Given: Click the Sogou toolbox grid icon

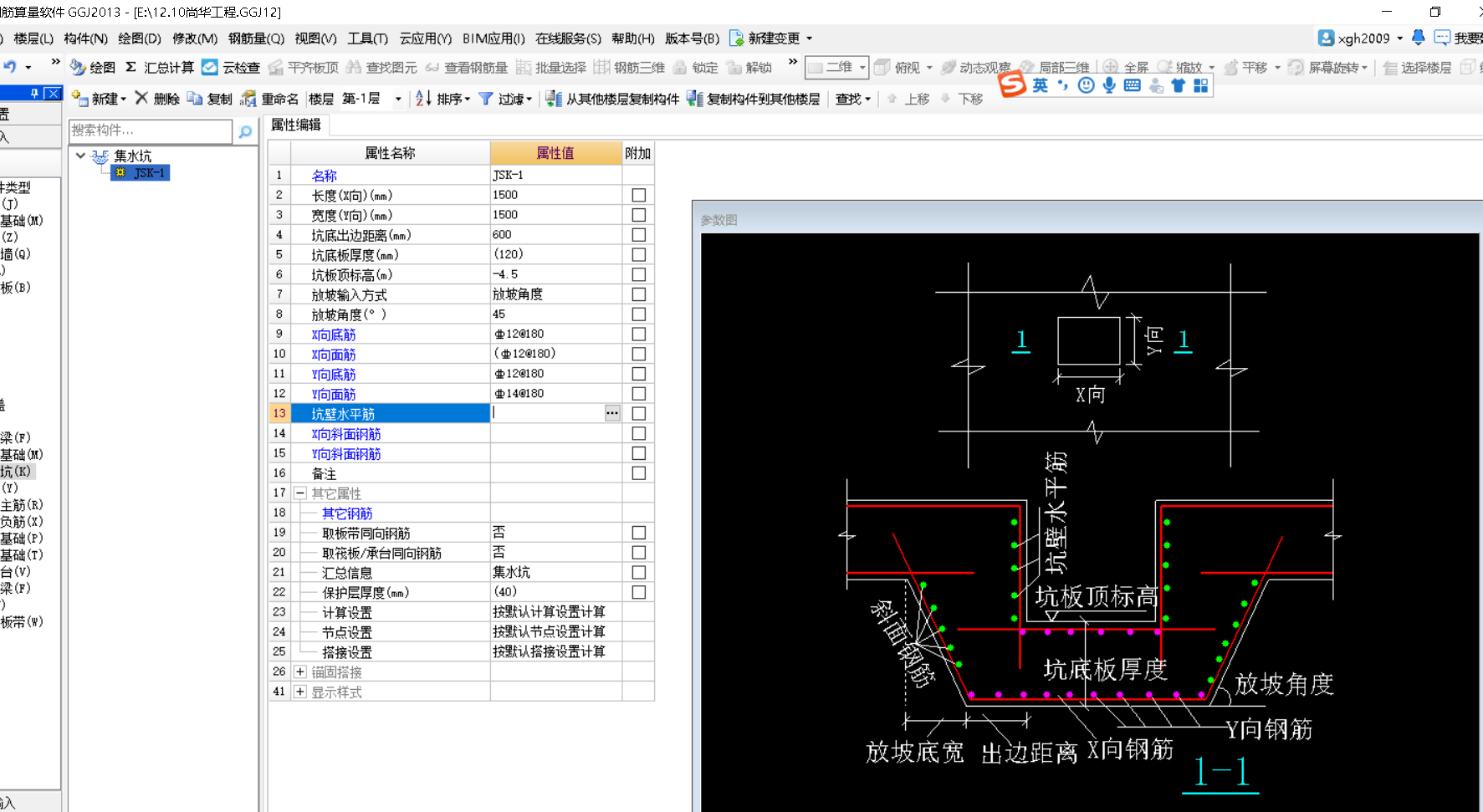Looking at the screenshot, I should coord(1201,85).
